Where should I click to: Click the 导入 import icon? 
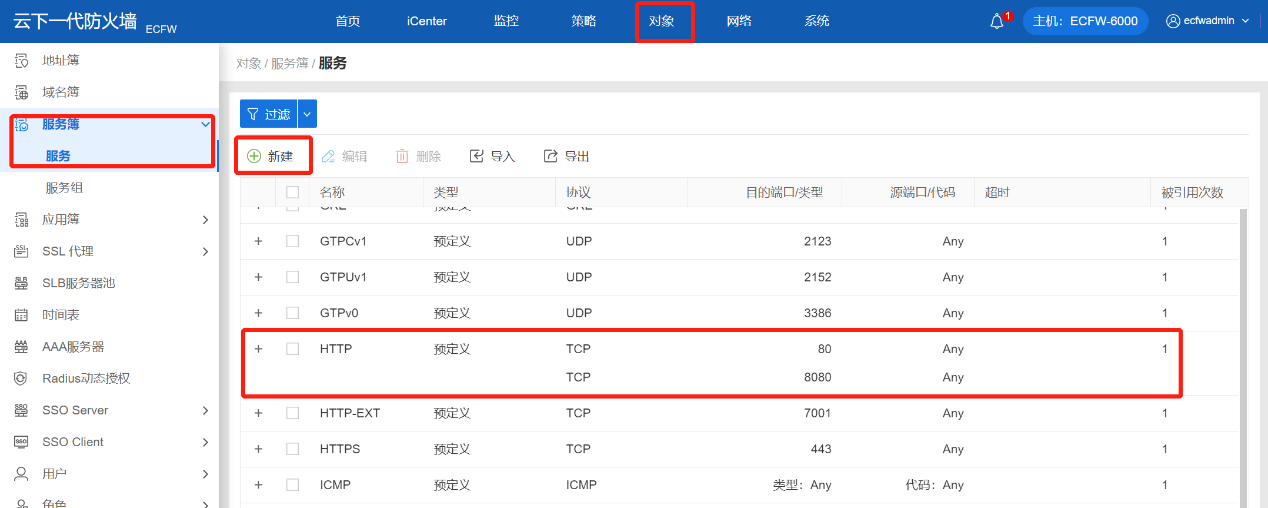click(x=477, y=156)
